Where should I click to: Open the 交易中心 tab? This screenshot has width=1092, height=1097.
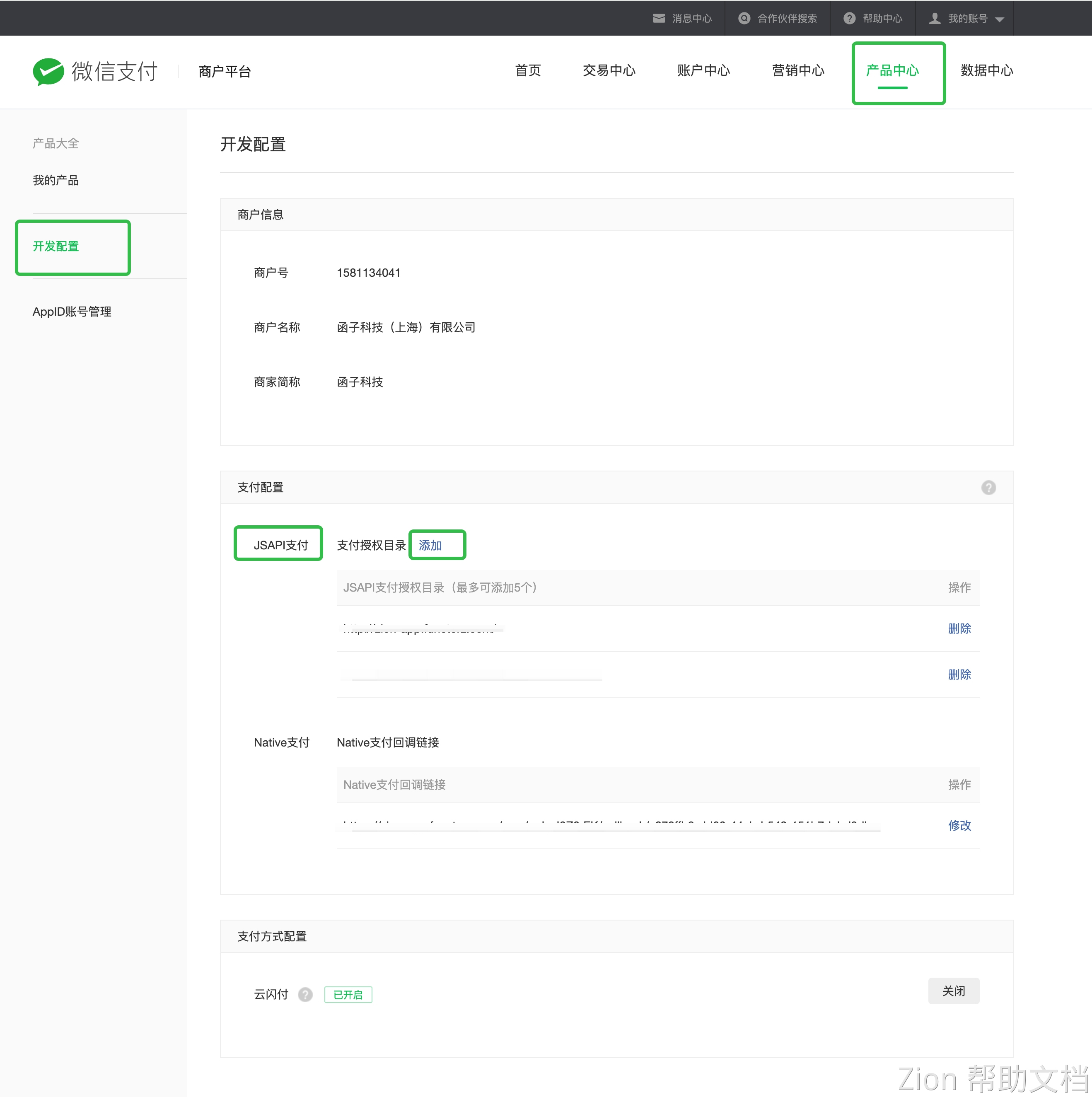click(609, 70)
